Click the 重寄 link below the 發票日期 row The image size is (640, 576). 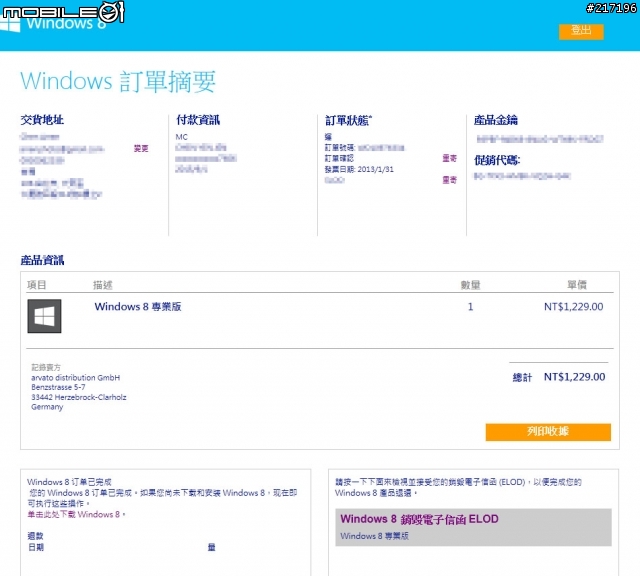point(449,180)
